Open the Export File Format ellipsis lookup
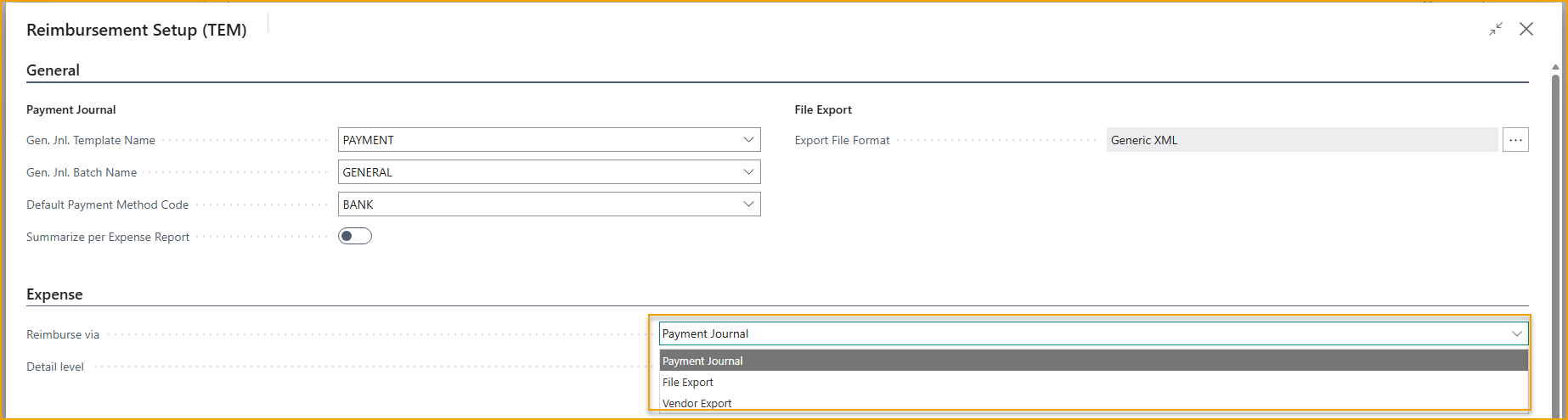 (1515, 140)
